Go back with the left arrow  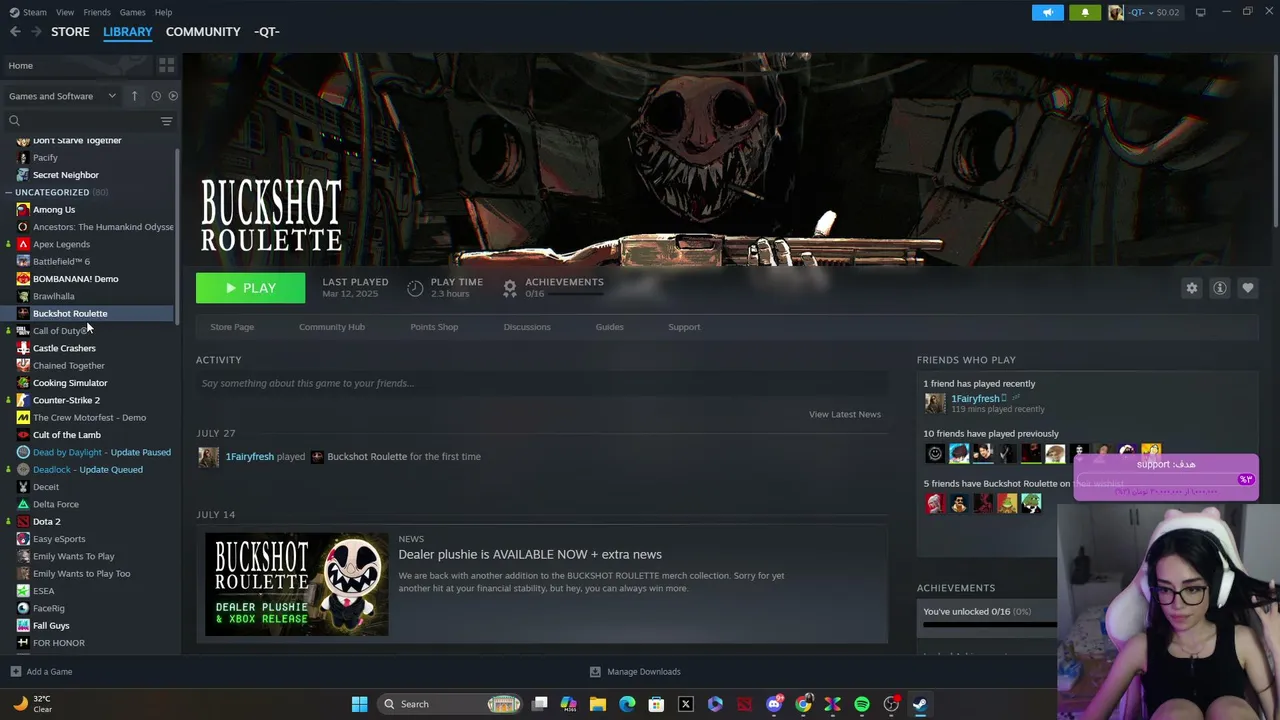coord(15,32)
